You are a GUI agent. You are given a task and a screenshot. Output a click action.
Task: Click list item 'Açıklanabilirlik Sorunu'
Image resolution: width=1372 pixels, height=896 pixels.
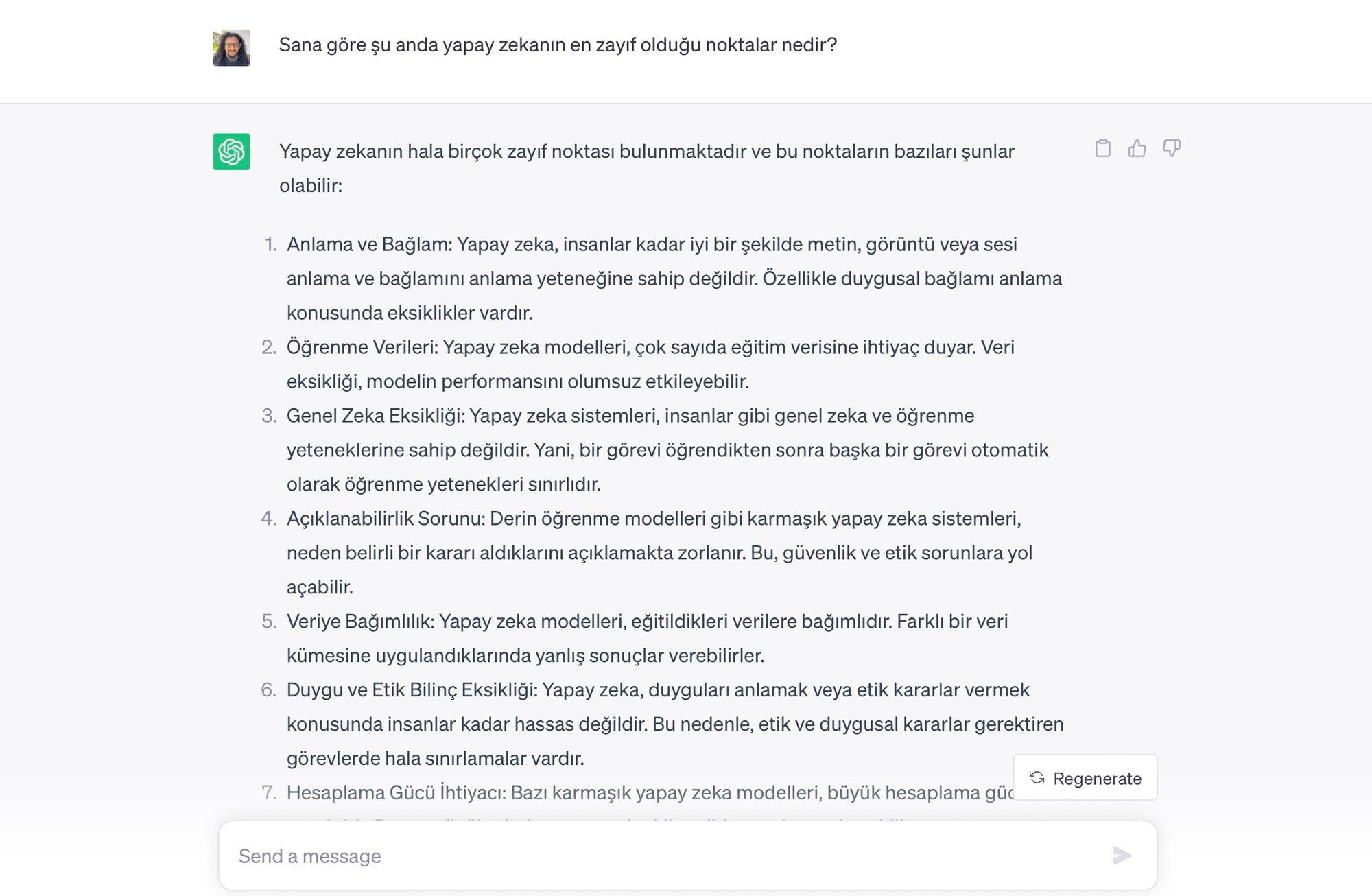(x=659, y=553)
